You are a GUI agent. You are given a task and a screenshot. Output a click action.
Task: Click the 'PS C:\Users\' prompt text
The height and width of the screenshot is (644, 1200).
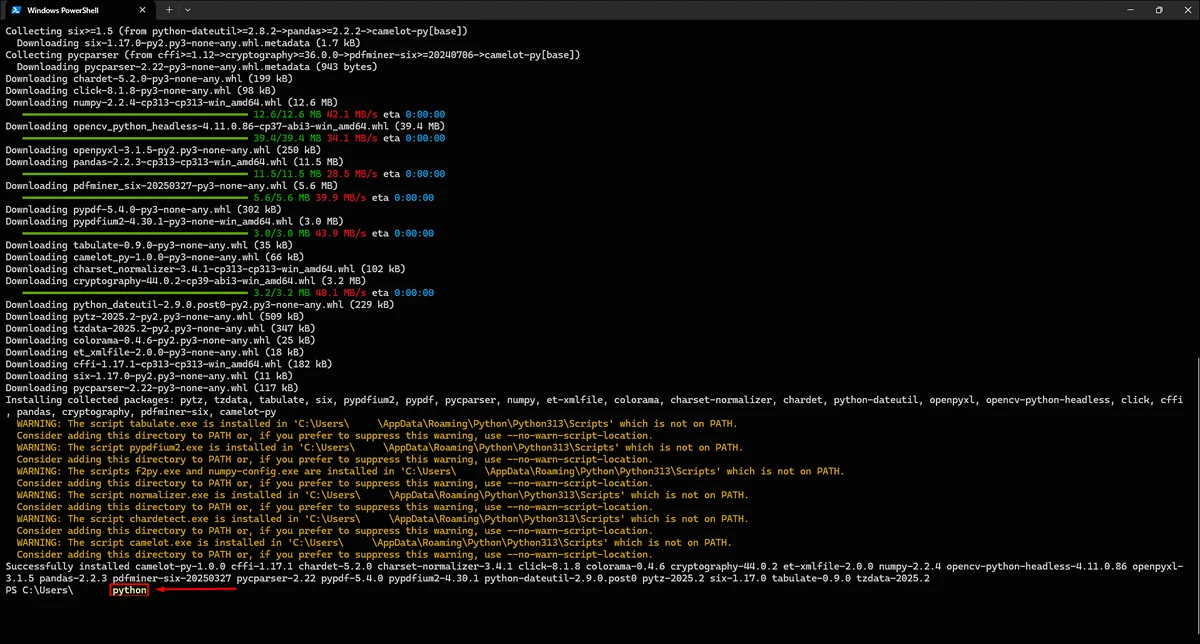pyautogui.click(x=39, y=591)
